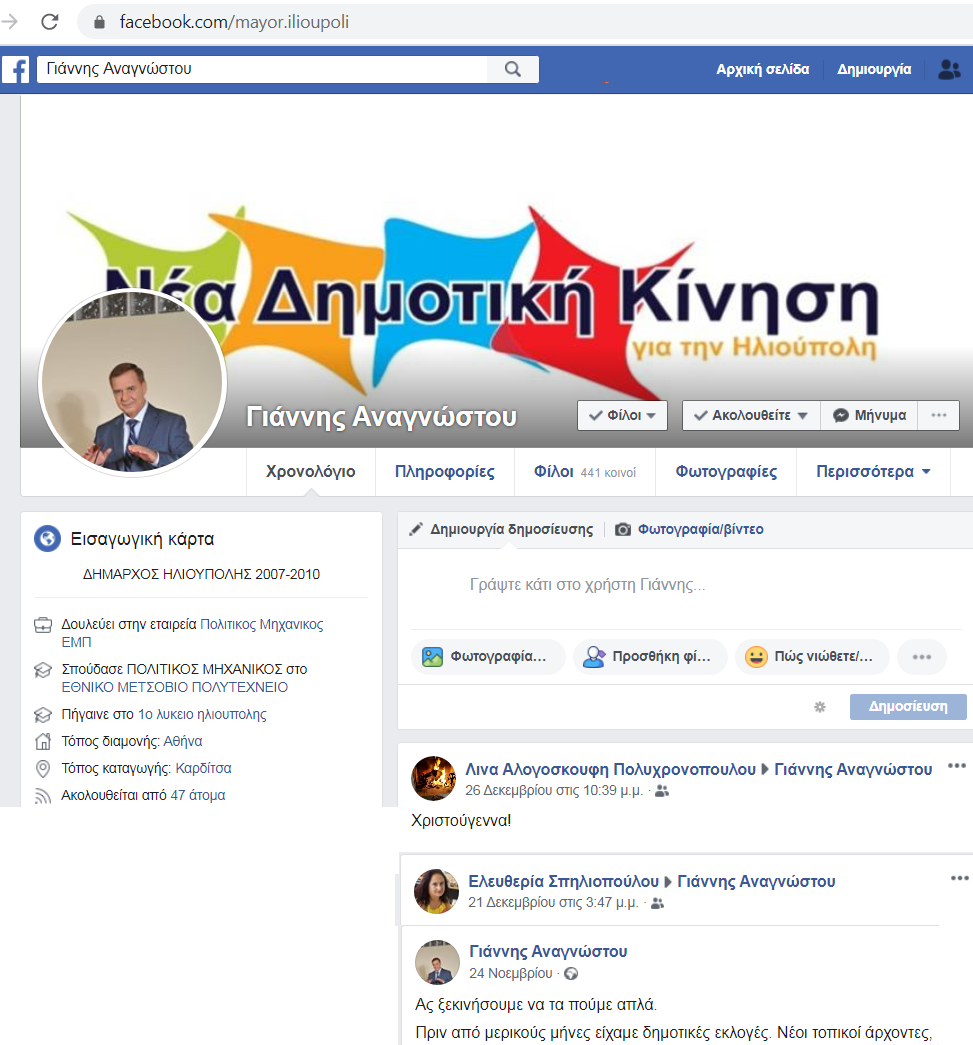
Task: Click Γιάννης Αναγνώστου name in shared post
Action: click(548, 951)
